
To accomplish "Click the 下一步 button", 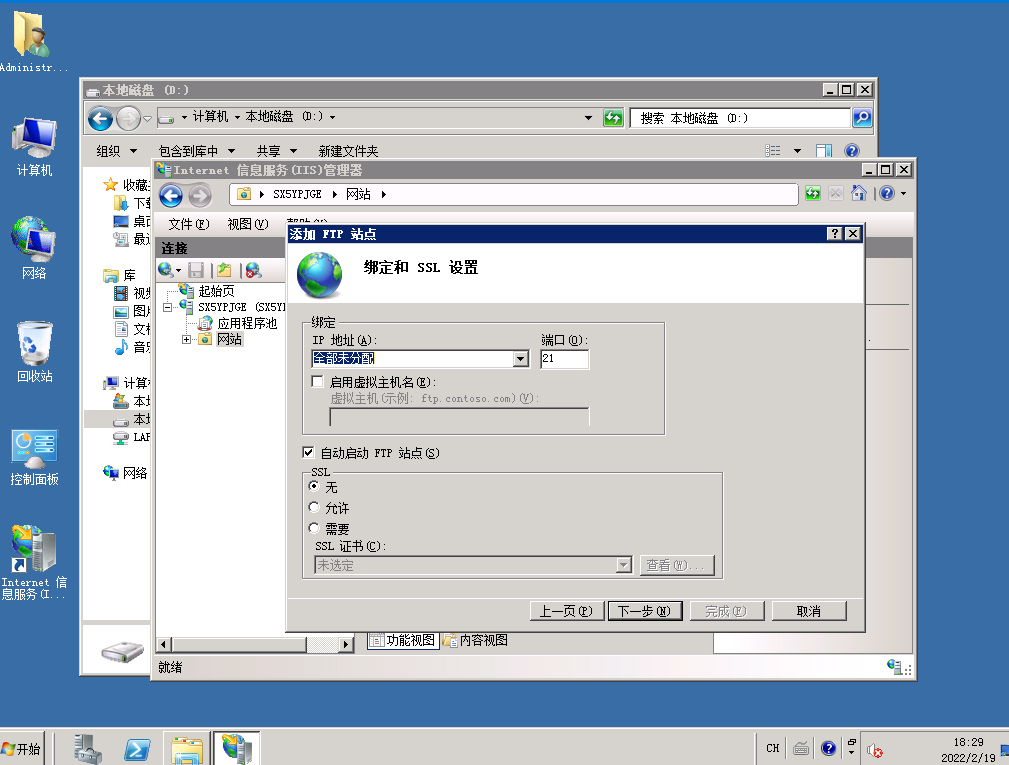I will 644,611.
